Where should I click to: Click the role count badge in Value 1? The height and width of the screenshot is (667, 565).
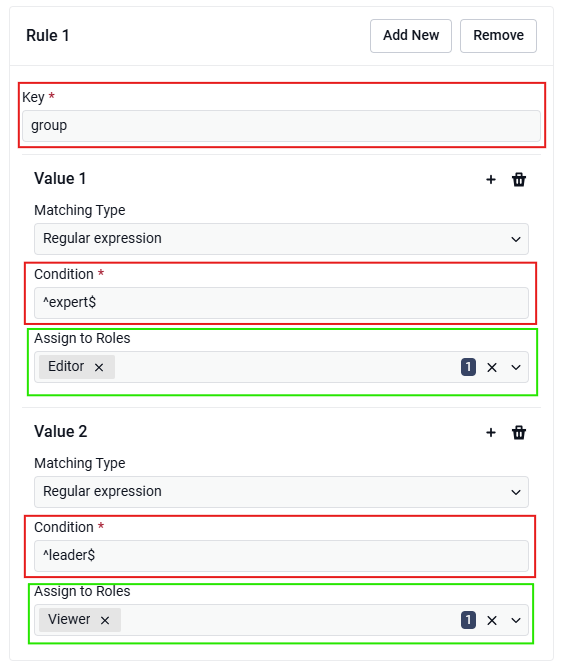[x=468, y=367]
